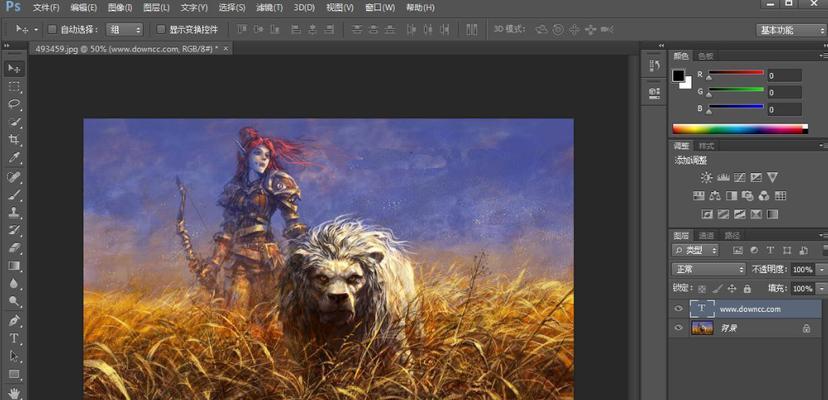Open the 基本功能 workspace dropdown

[x=790, y=30]
